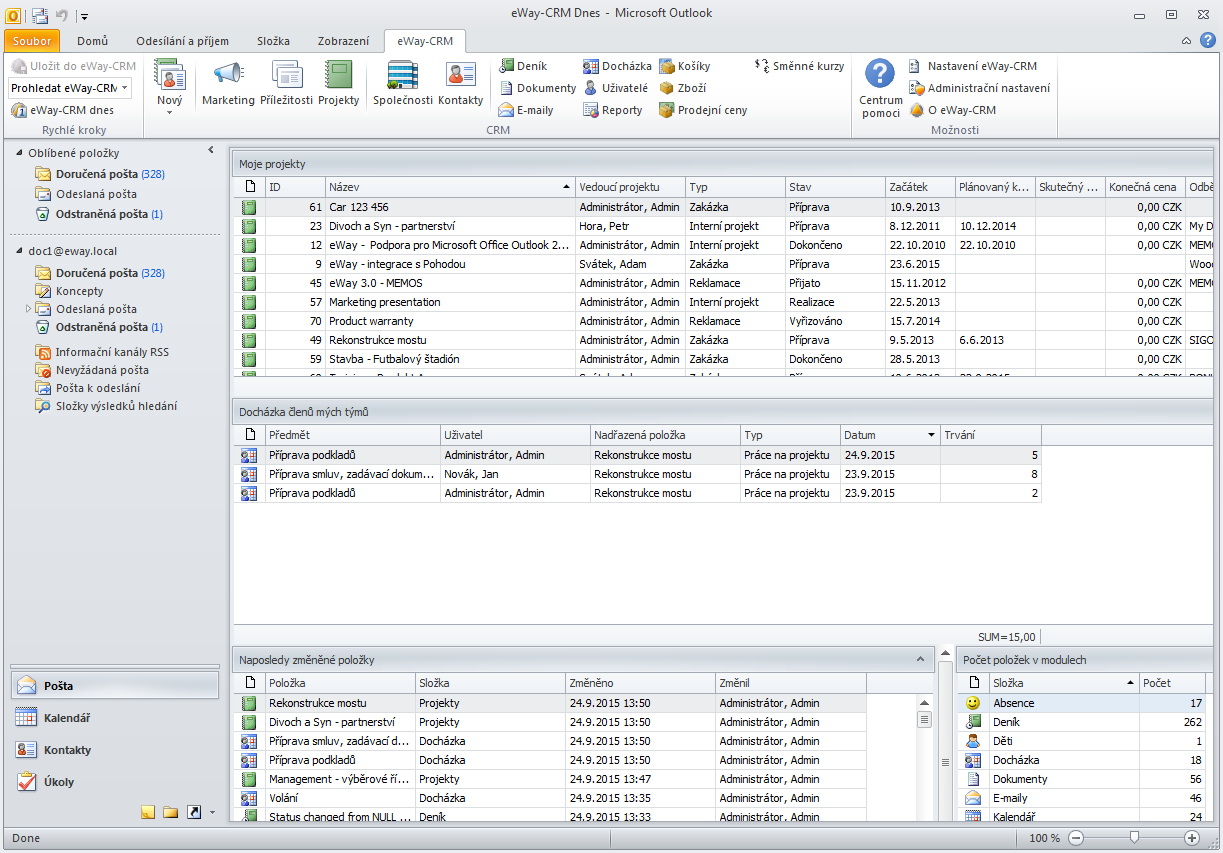This screenshot has height=853, width=1223.
Task: Open Administrační nastavení
Action: [979, 88]
